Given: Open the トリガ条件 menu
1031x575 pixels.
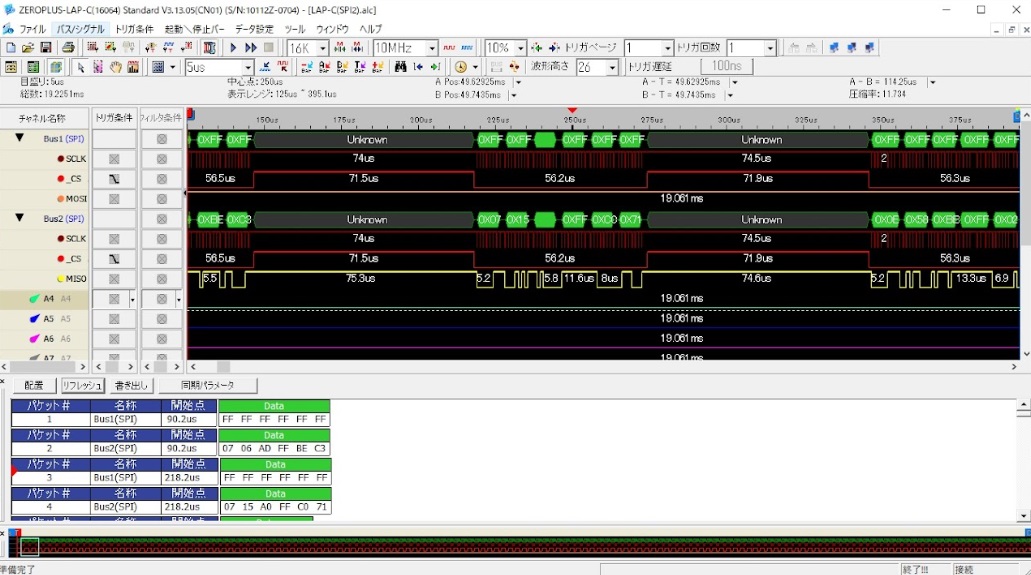Looking at the screenshot, I should tap(134, 29).
